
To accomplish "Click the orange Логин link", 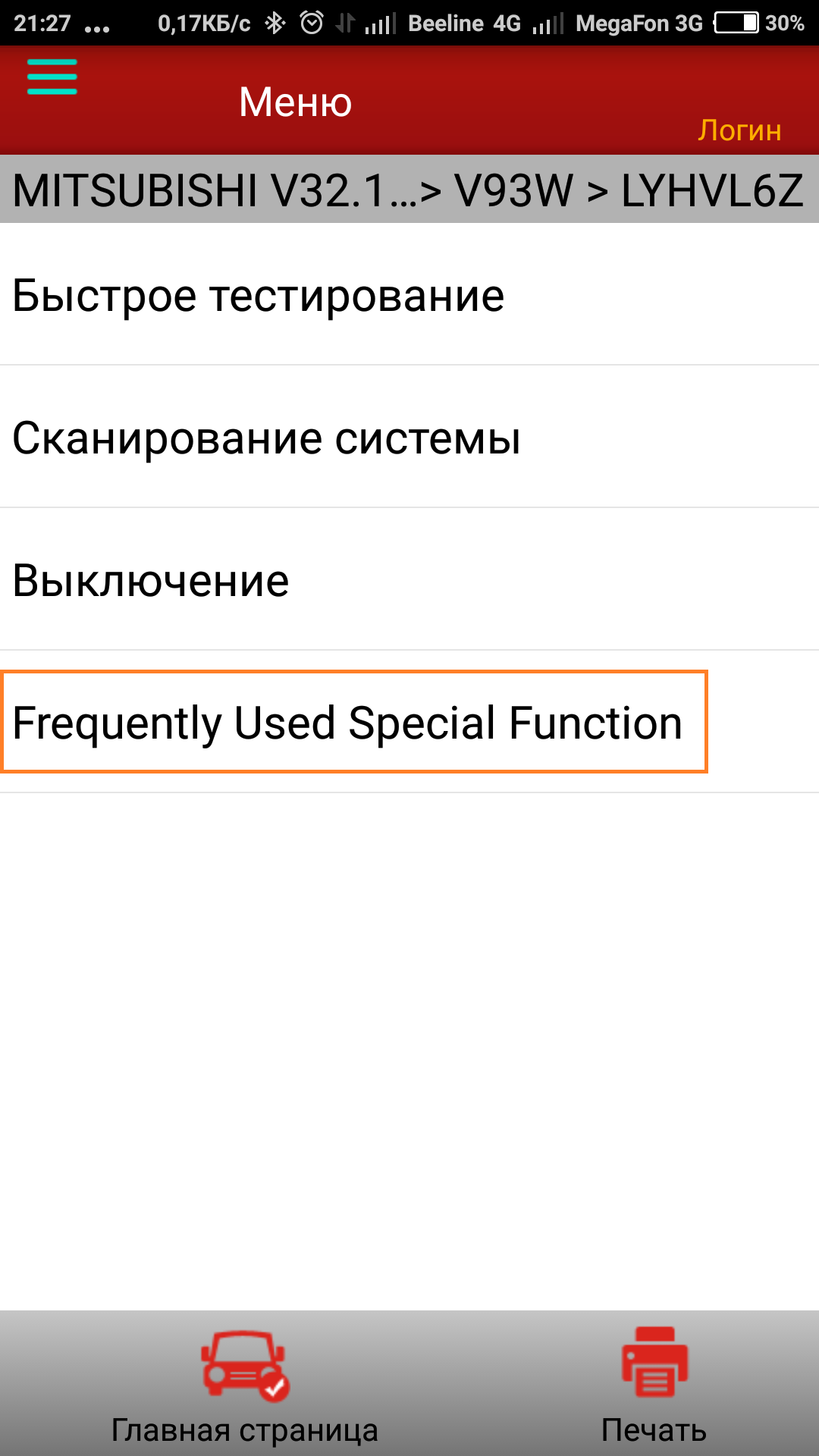I will coord(739,130).
